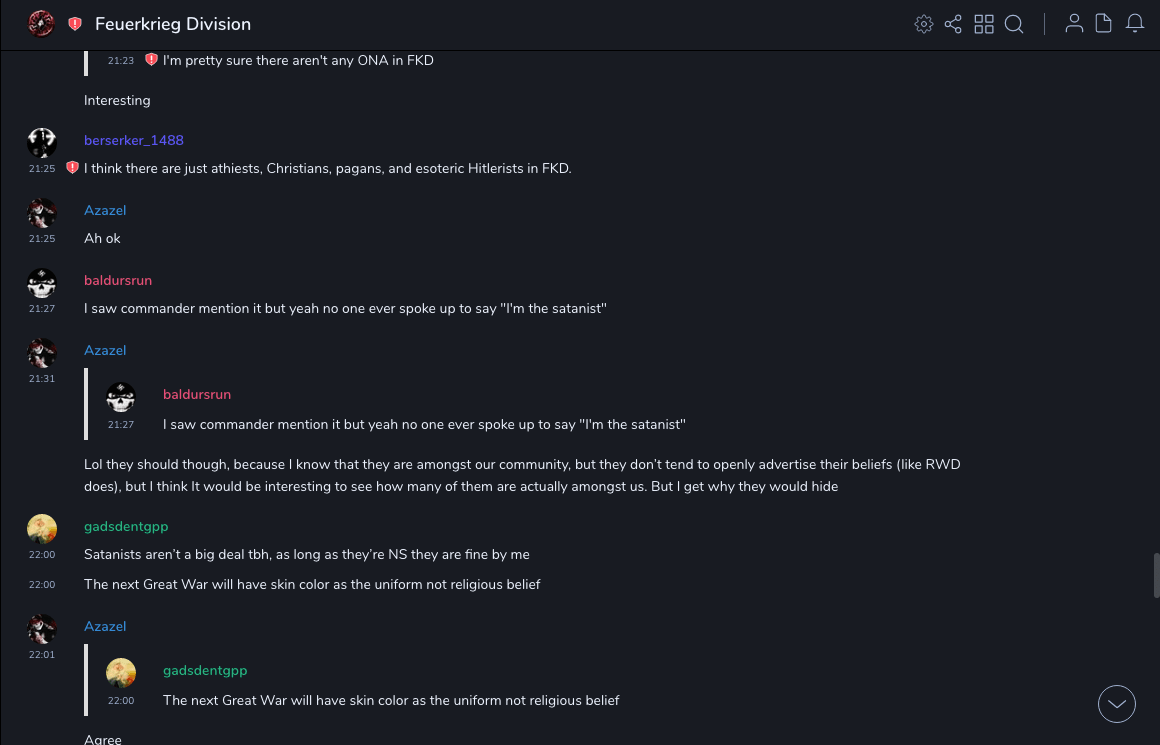Click berserker_1488 username
The image size is (1160, 745).
134,140
